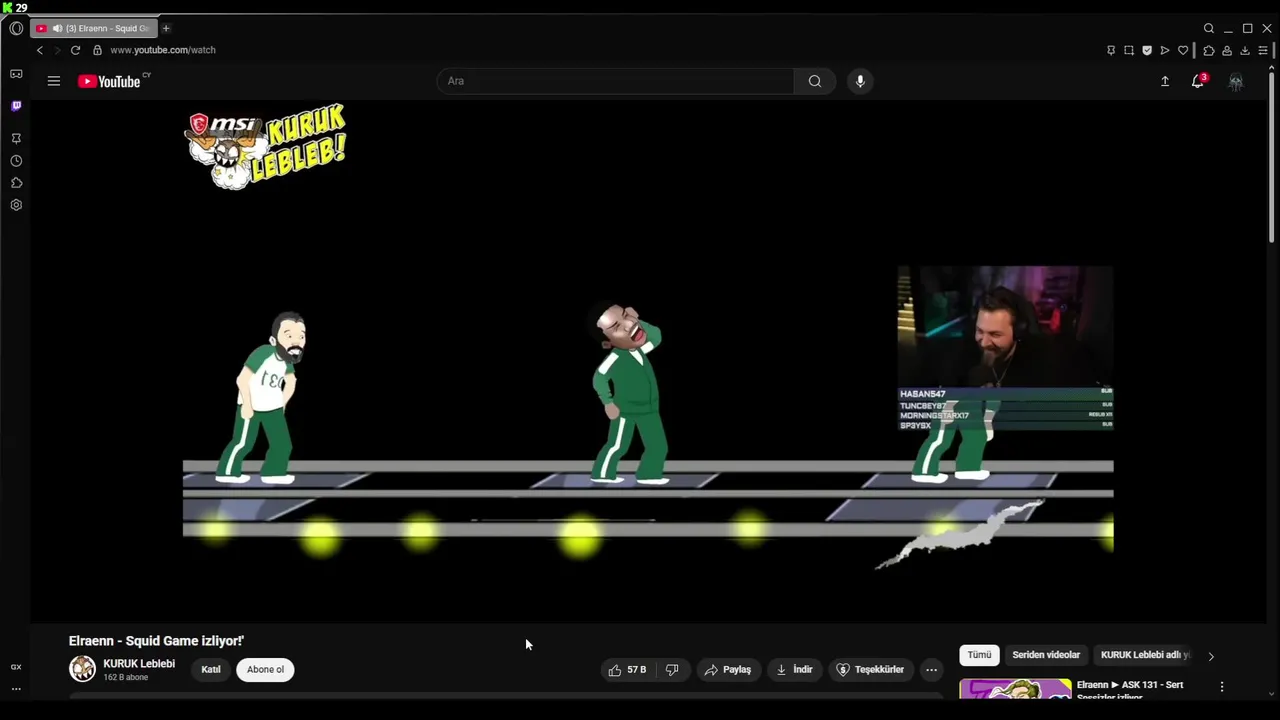Open the Easy Setup sliders icon
This screenshot has height=720, width=1280.
(x=1263, y=50)
